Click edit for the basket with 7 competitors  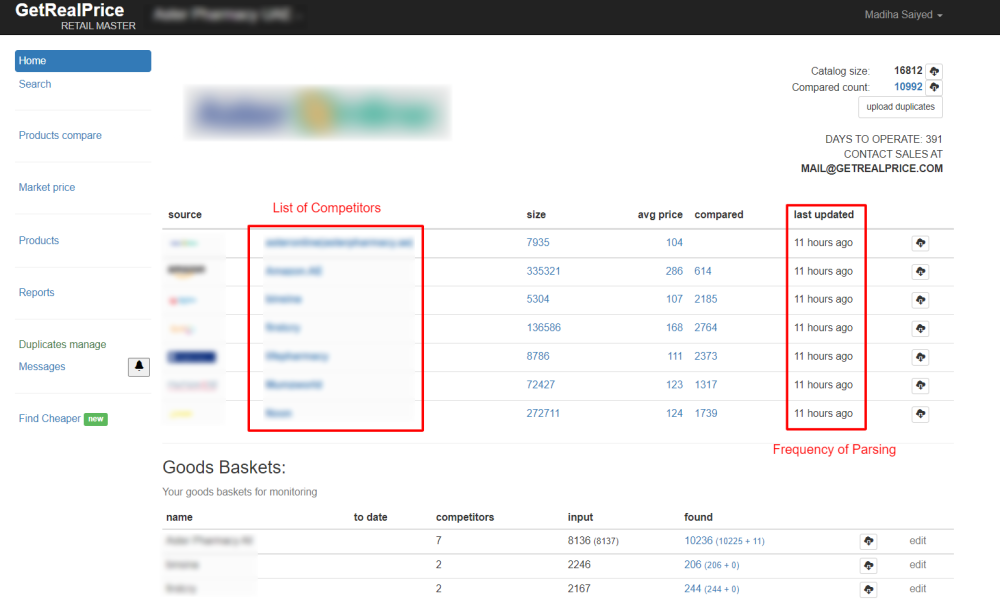coord(917,540)
